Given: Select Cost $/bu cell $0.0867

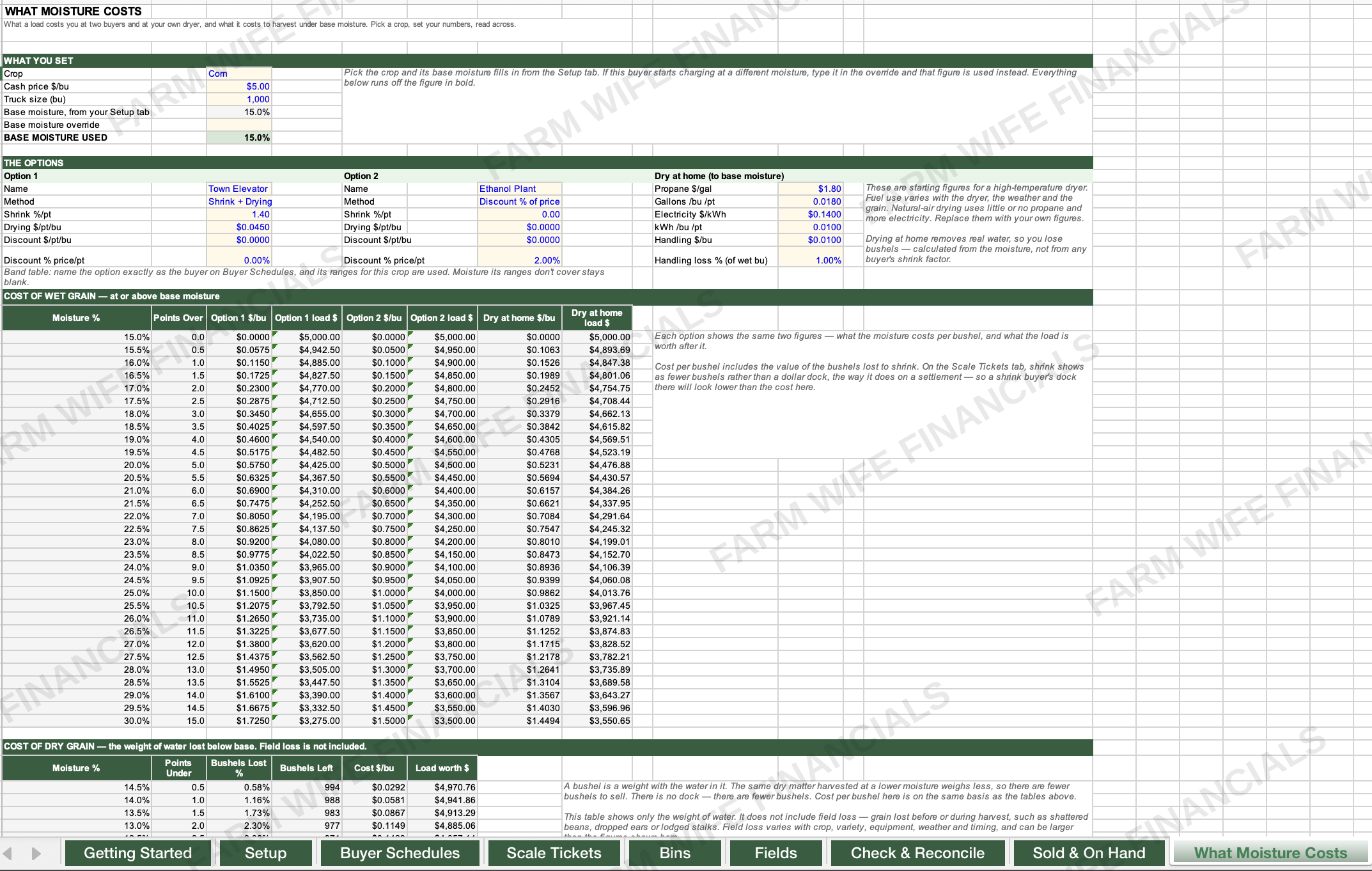Looking at the screenshot, I should pyautogui.click(x=375, y=813).
